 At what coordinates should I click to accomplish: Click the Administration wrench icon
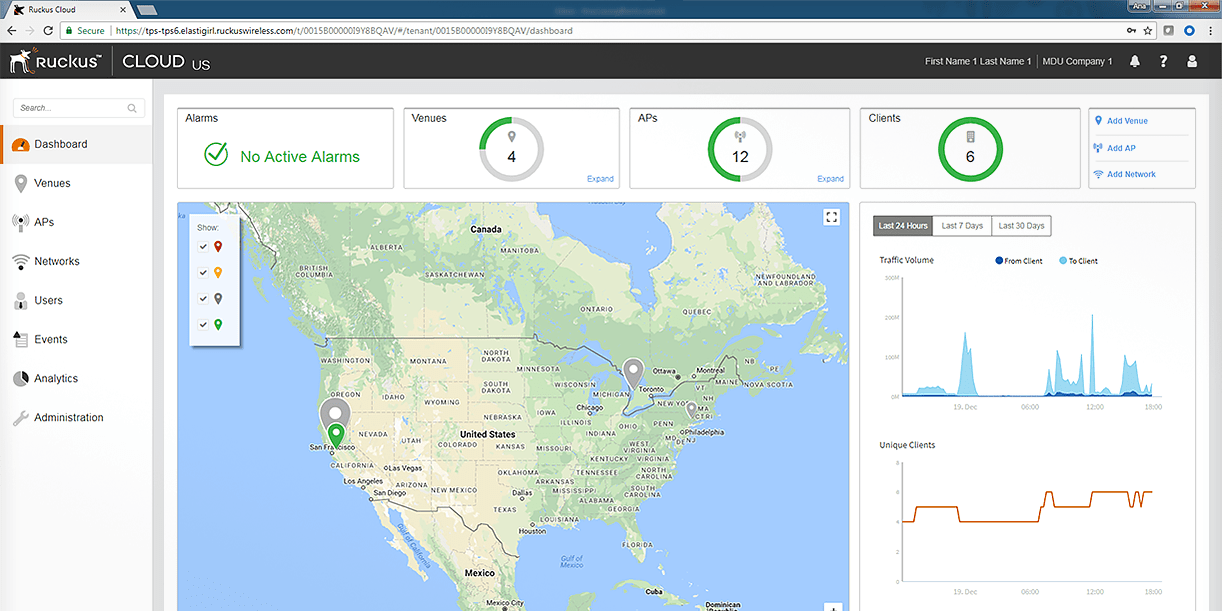click(20, 418)
